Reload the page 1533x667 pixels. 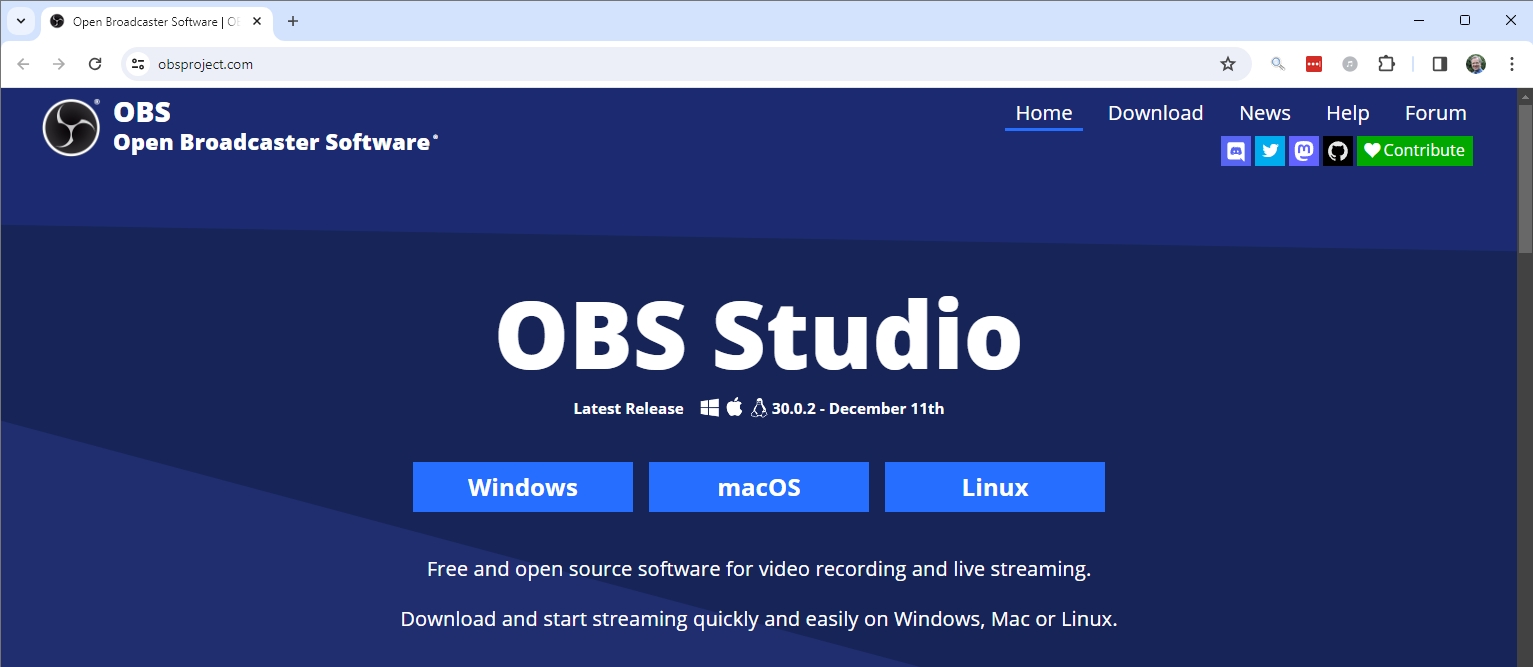coord(95,64)
